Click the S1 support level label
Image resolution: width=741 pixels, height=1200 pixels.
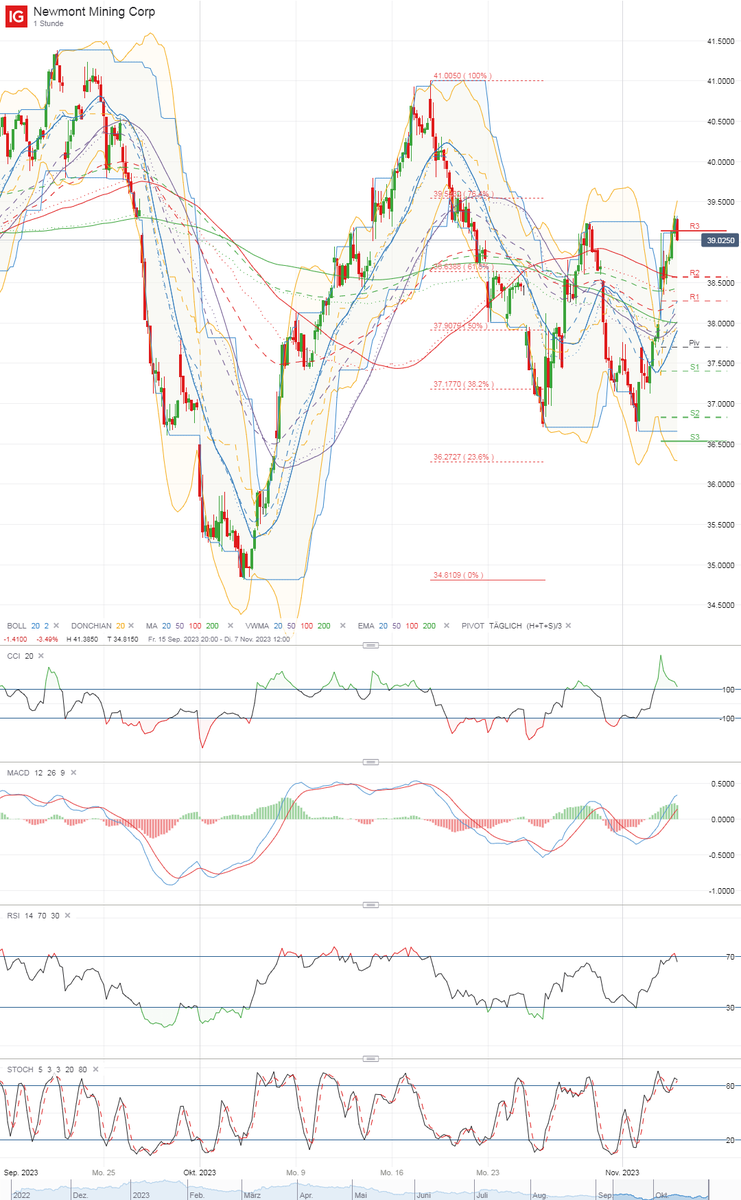click(x=694, y=368)
